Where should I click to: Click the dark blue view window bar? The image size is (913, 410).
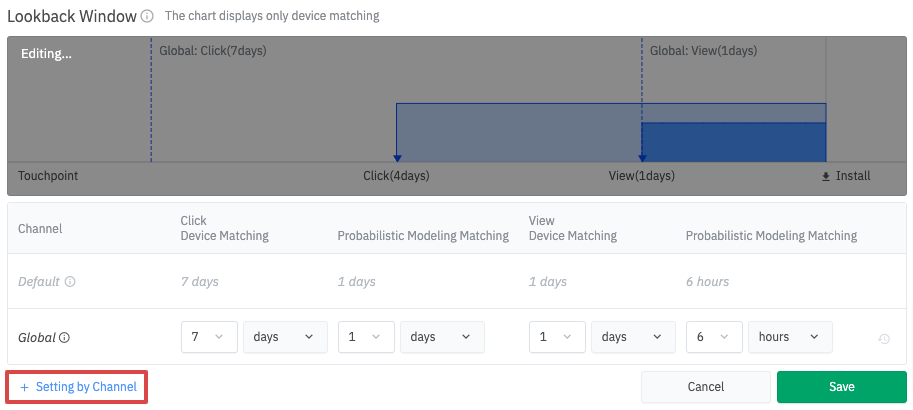[x=733, y=142]
